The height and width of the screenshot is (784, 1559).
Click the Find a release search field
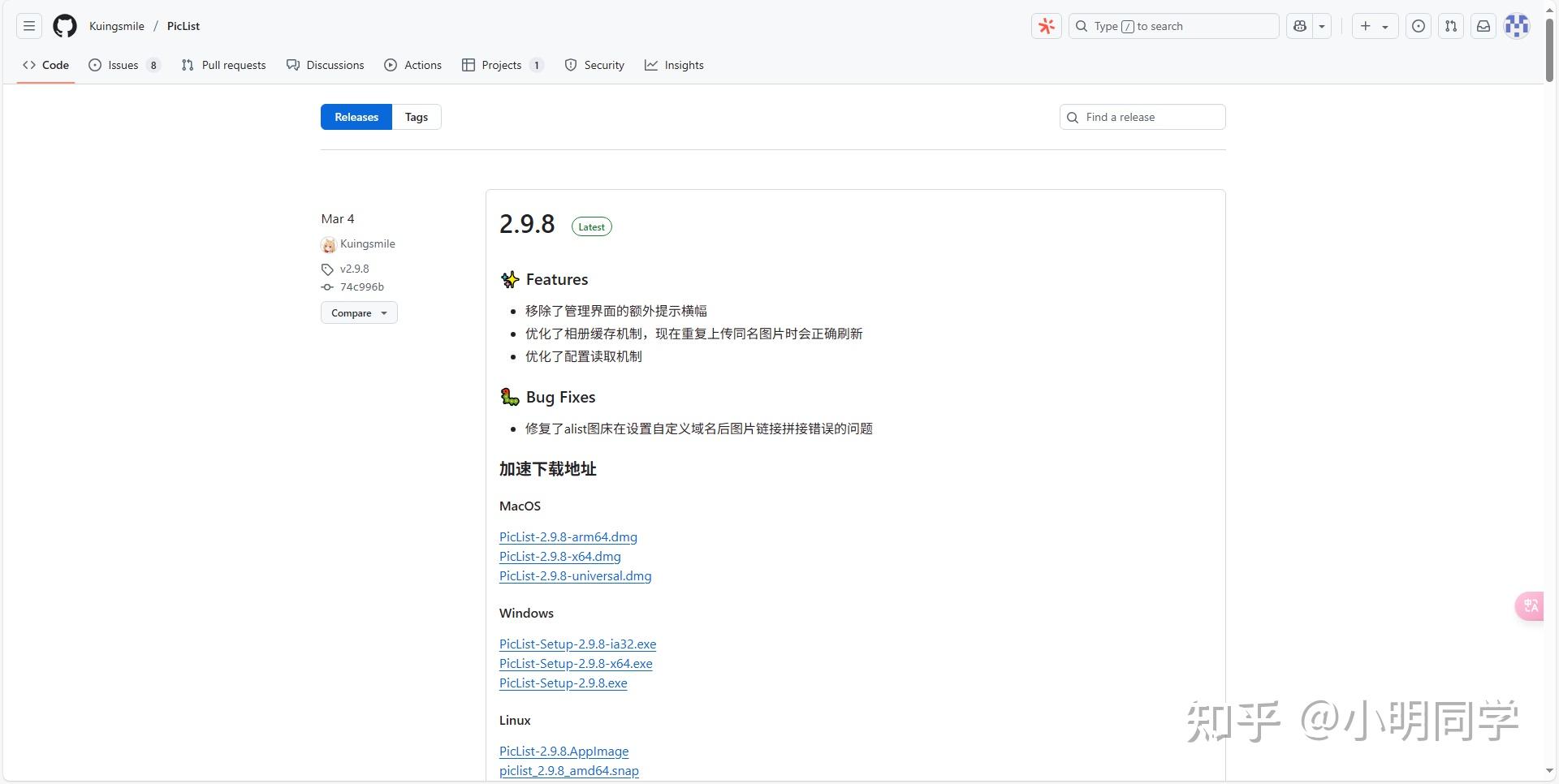[1142, 116]
